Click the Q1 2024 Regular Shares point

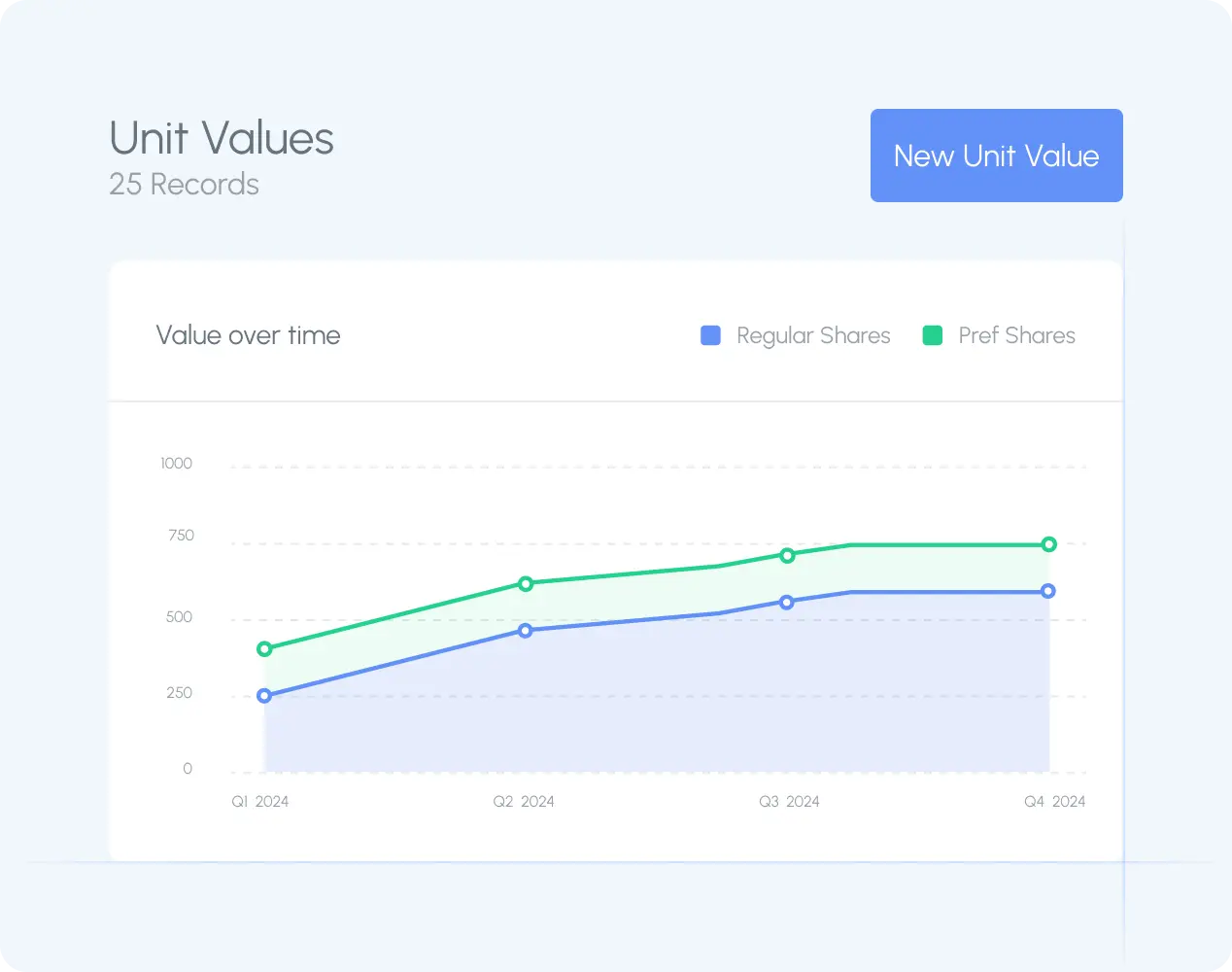tap(263, 695)
